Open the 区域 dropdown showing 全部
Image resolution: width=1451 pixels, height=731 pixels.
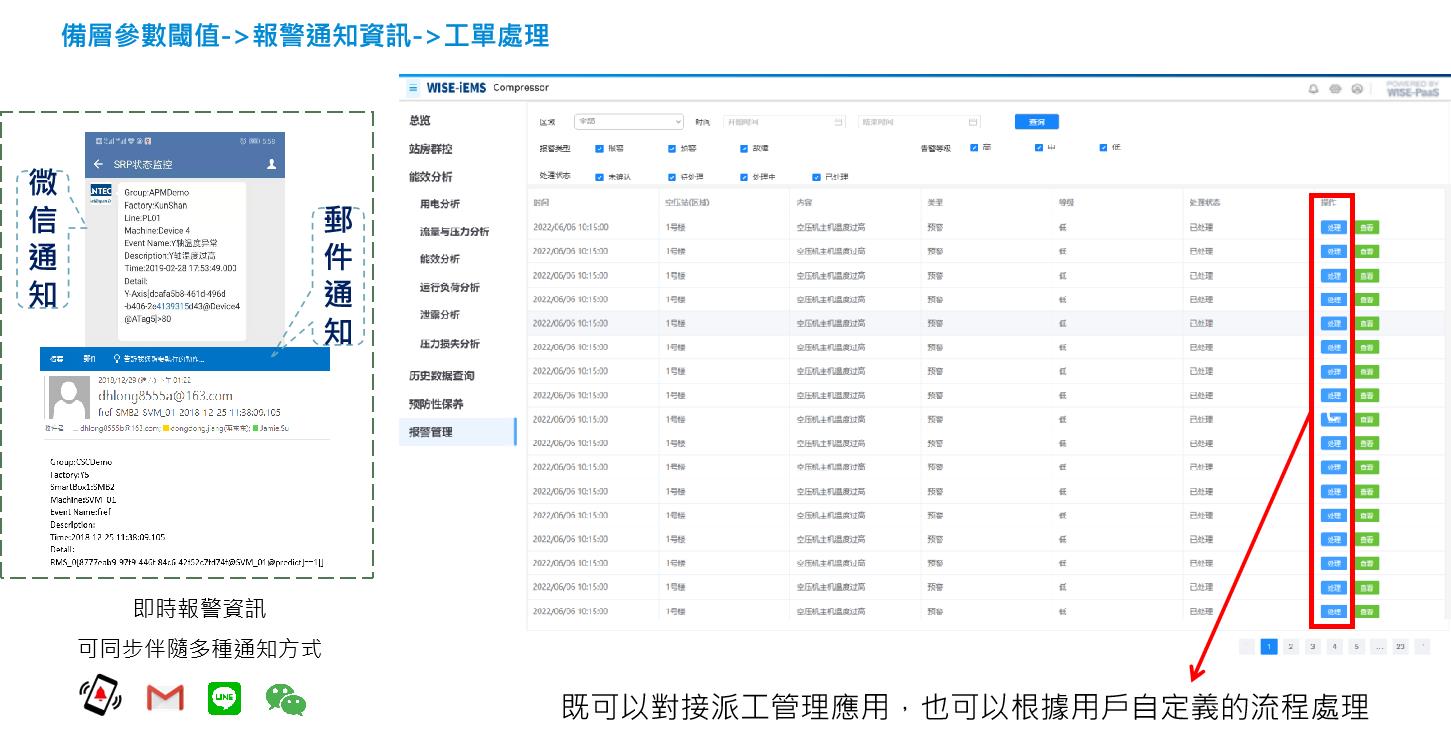click(x=627, y=122)
